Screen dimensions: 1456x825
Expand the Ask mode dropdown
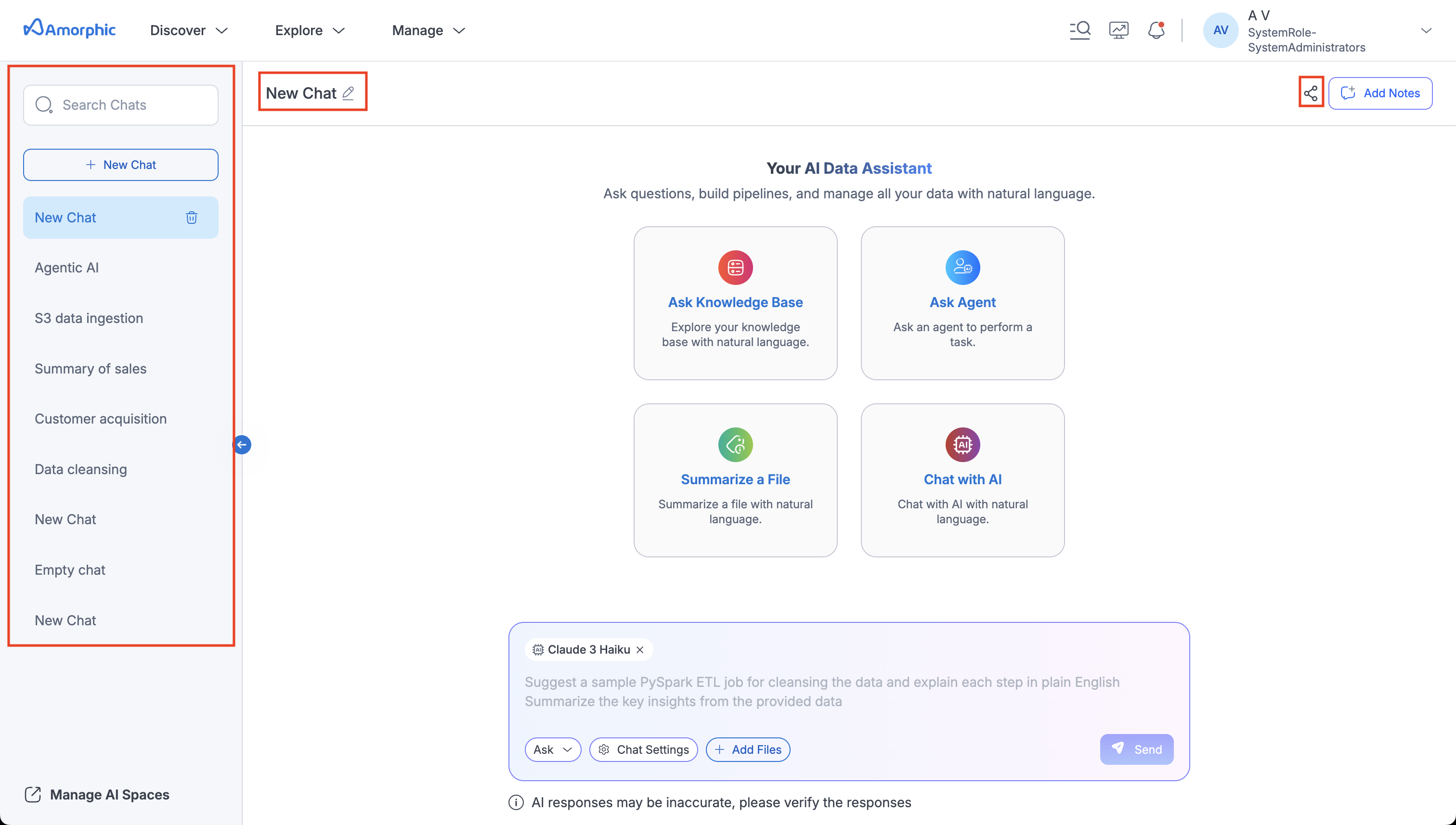point(553,749)
